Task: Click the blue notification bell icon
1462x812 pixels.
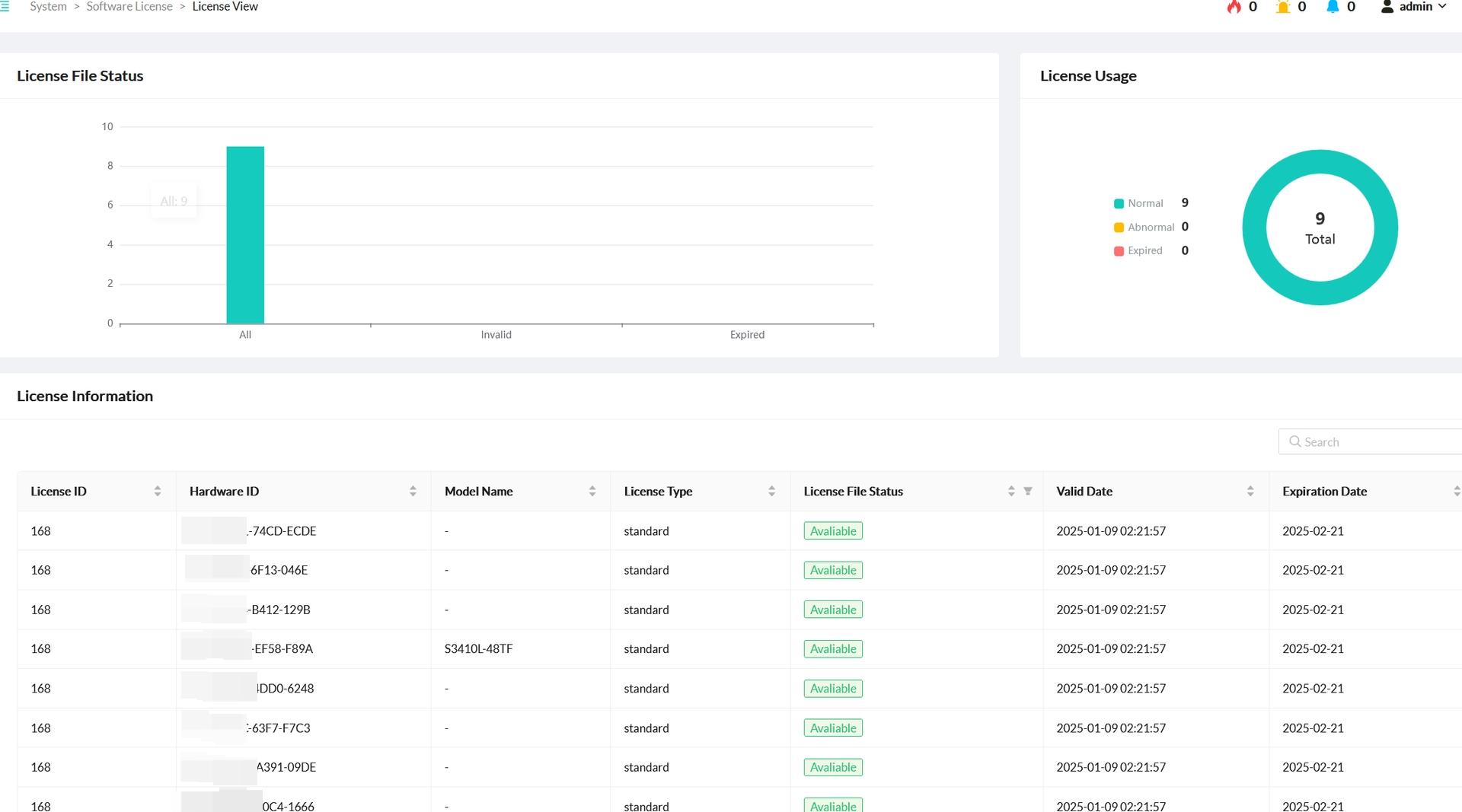Action: coord(1333,7)
